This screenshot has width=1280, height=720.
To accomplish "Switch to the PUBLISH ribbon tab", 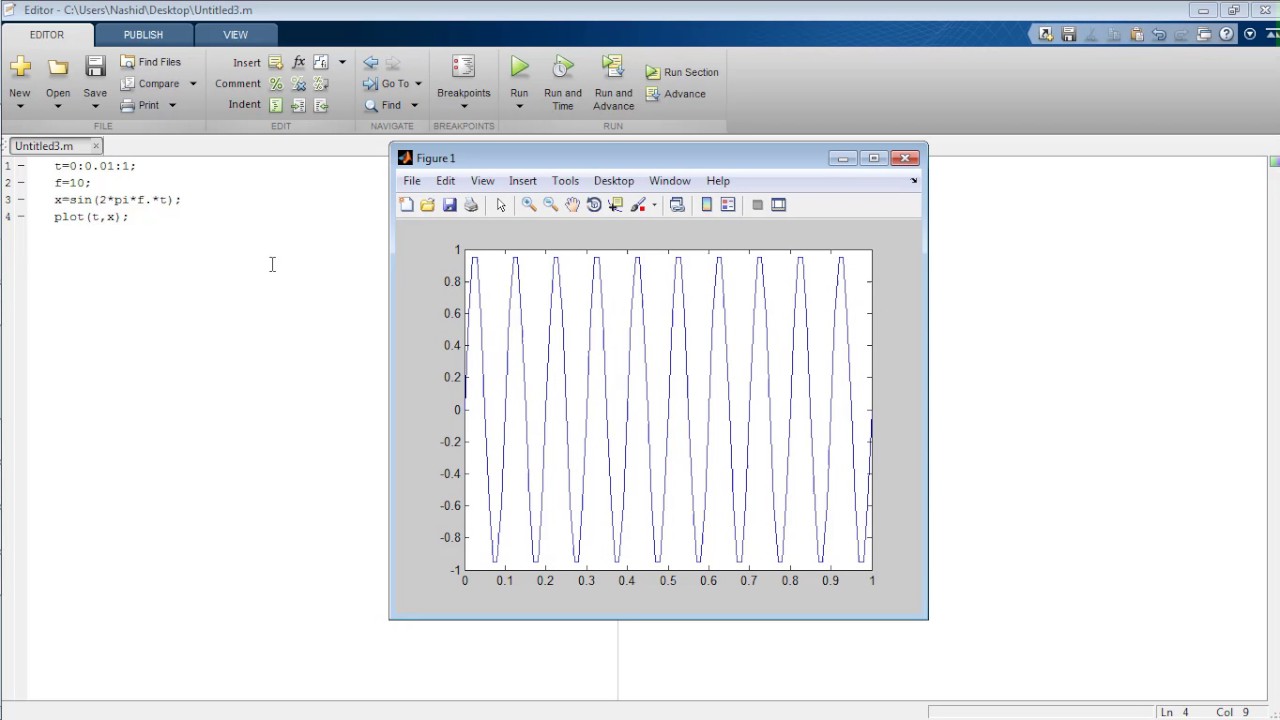I will [x=143, y=34].
